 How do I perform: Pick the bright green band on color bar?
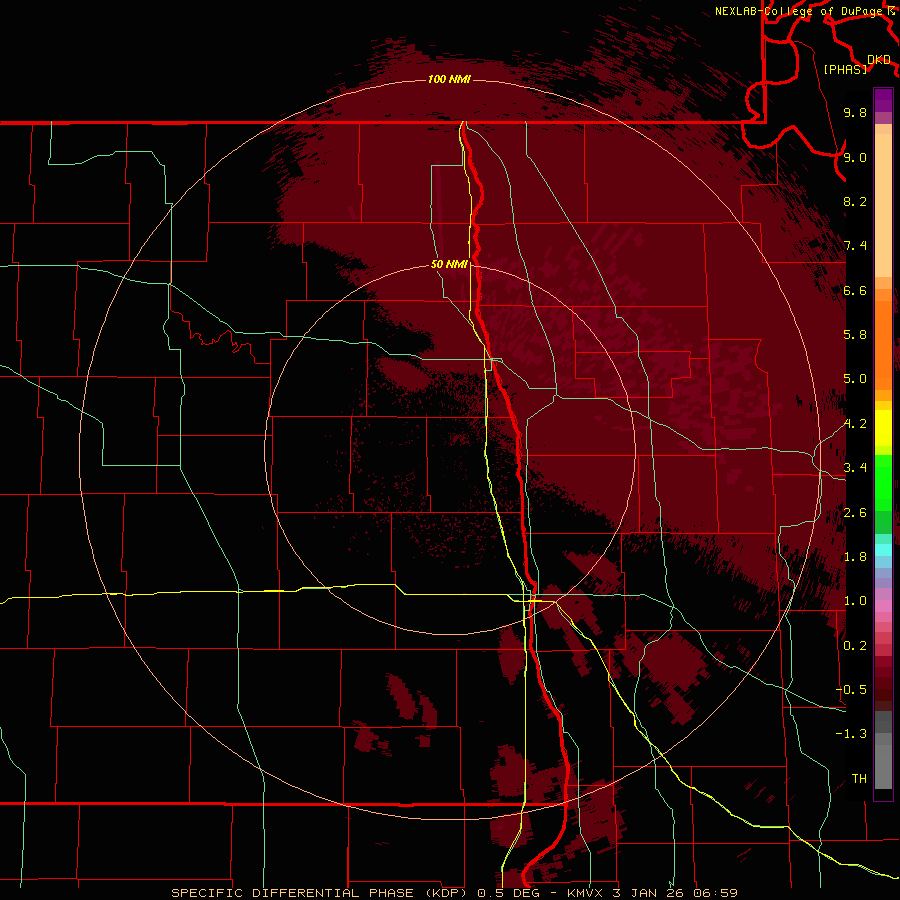pos(883,482)
